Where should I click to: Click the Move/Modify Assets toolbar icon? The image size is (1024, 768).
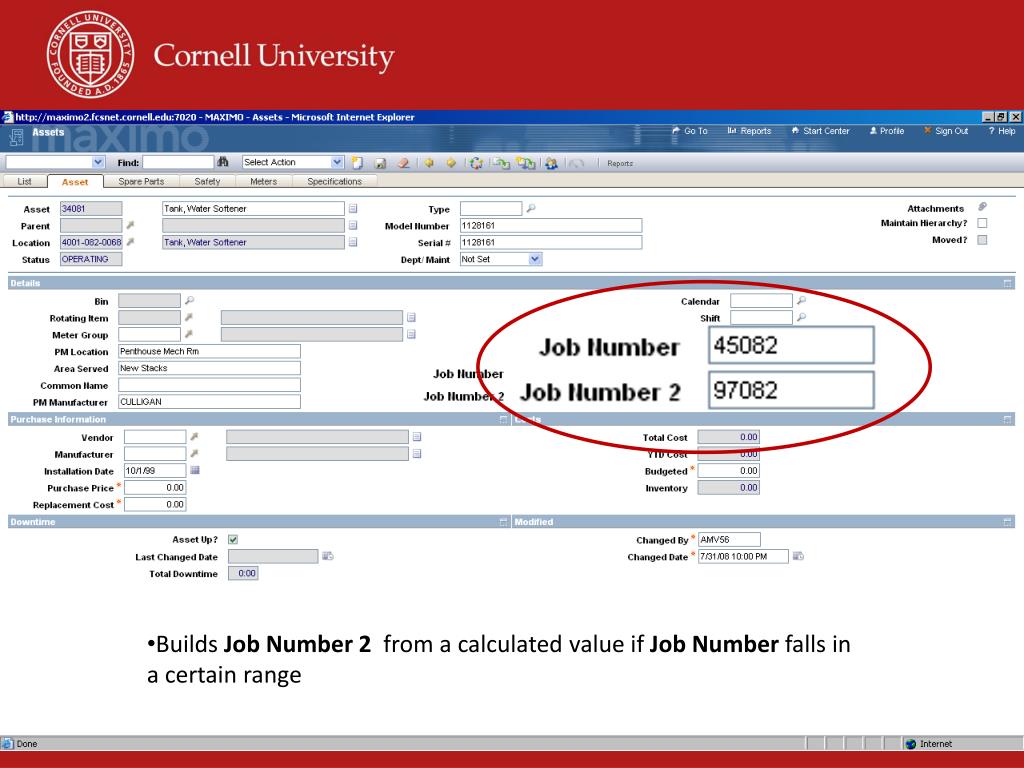501,163
